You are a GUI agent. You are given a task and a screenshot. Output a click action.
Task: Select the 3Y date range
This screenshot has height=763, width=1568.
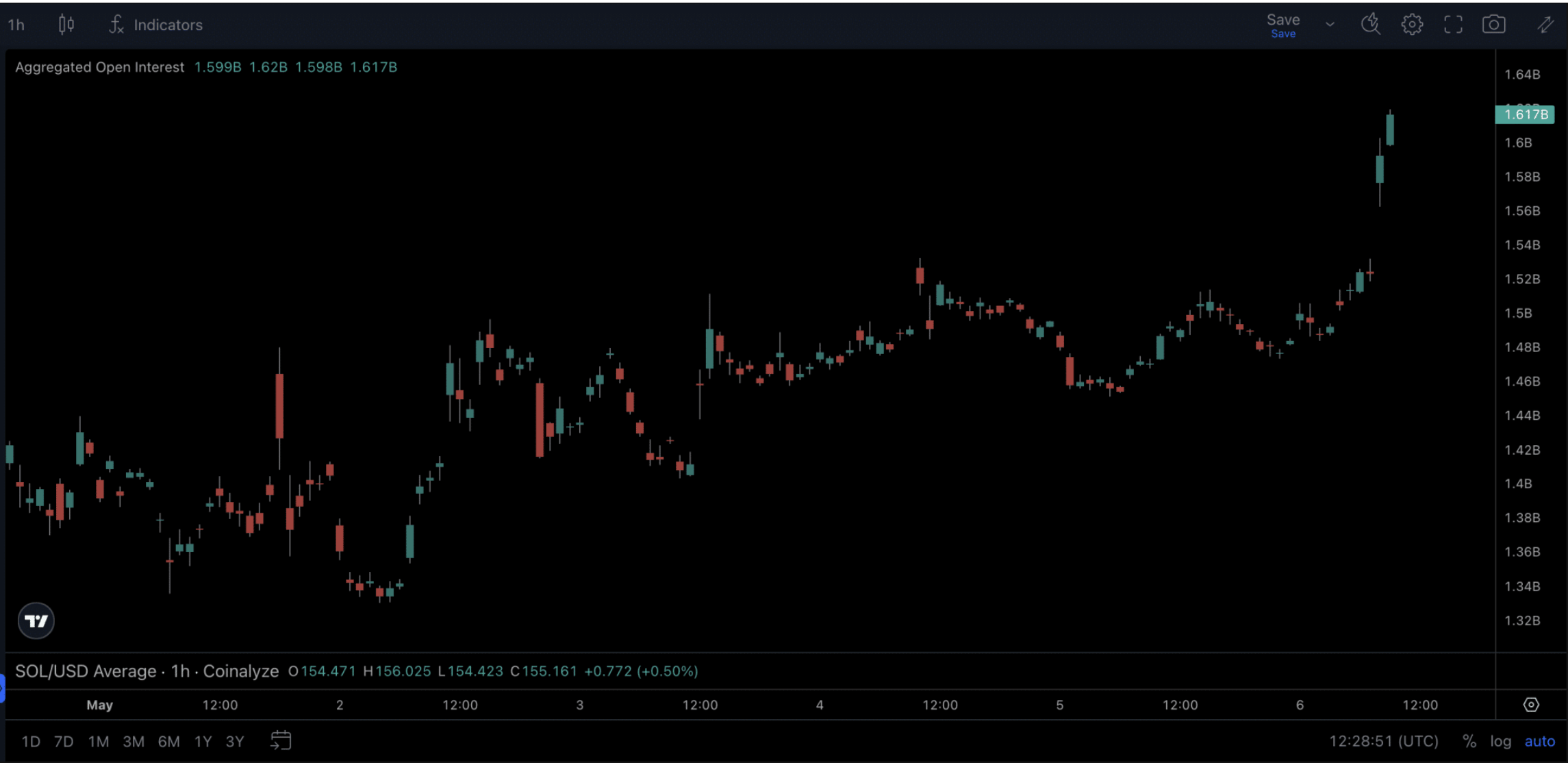235,741
